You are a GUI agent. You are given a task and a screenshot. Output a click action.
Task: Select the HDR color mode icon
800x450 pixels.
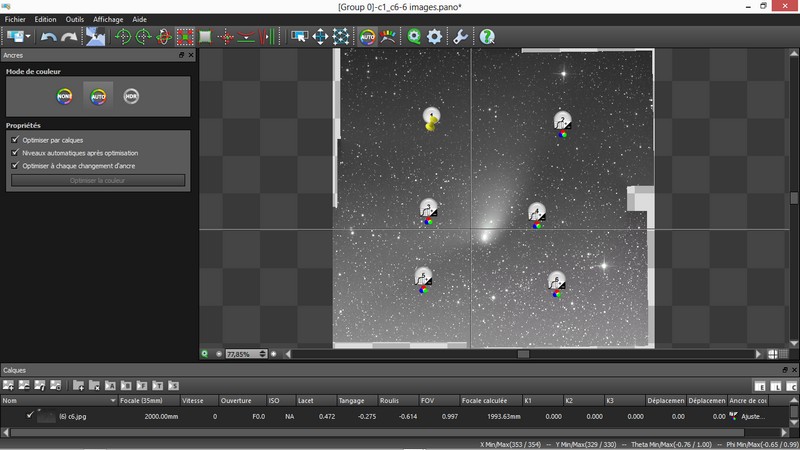tap(131, 96)
